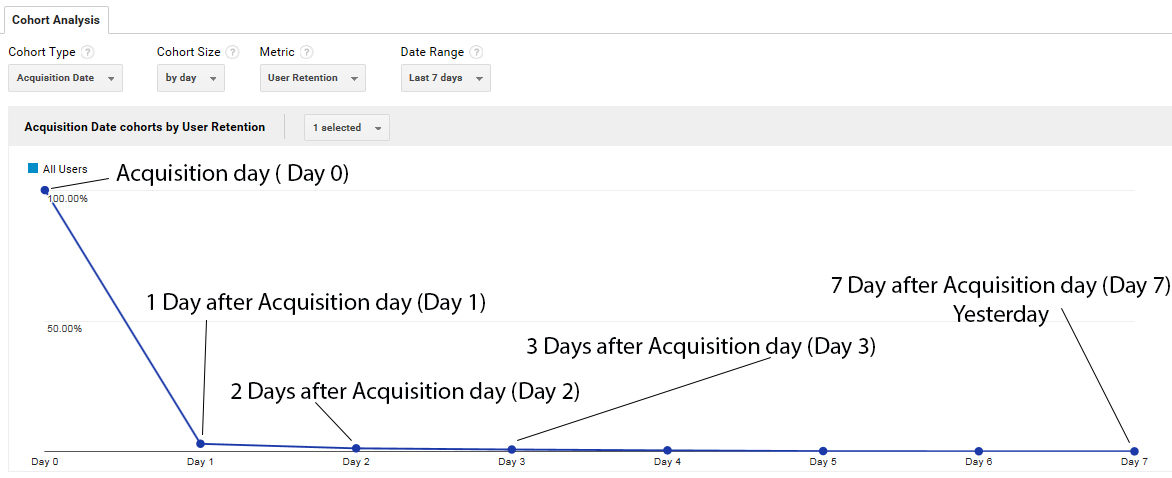Click the Day 0 data point at 100%
1172x478 pixels.
(x=45, y=190)
